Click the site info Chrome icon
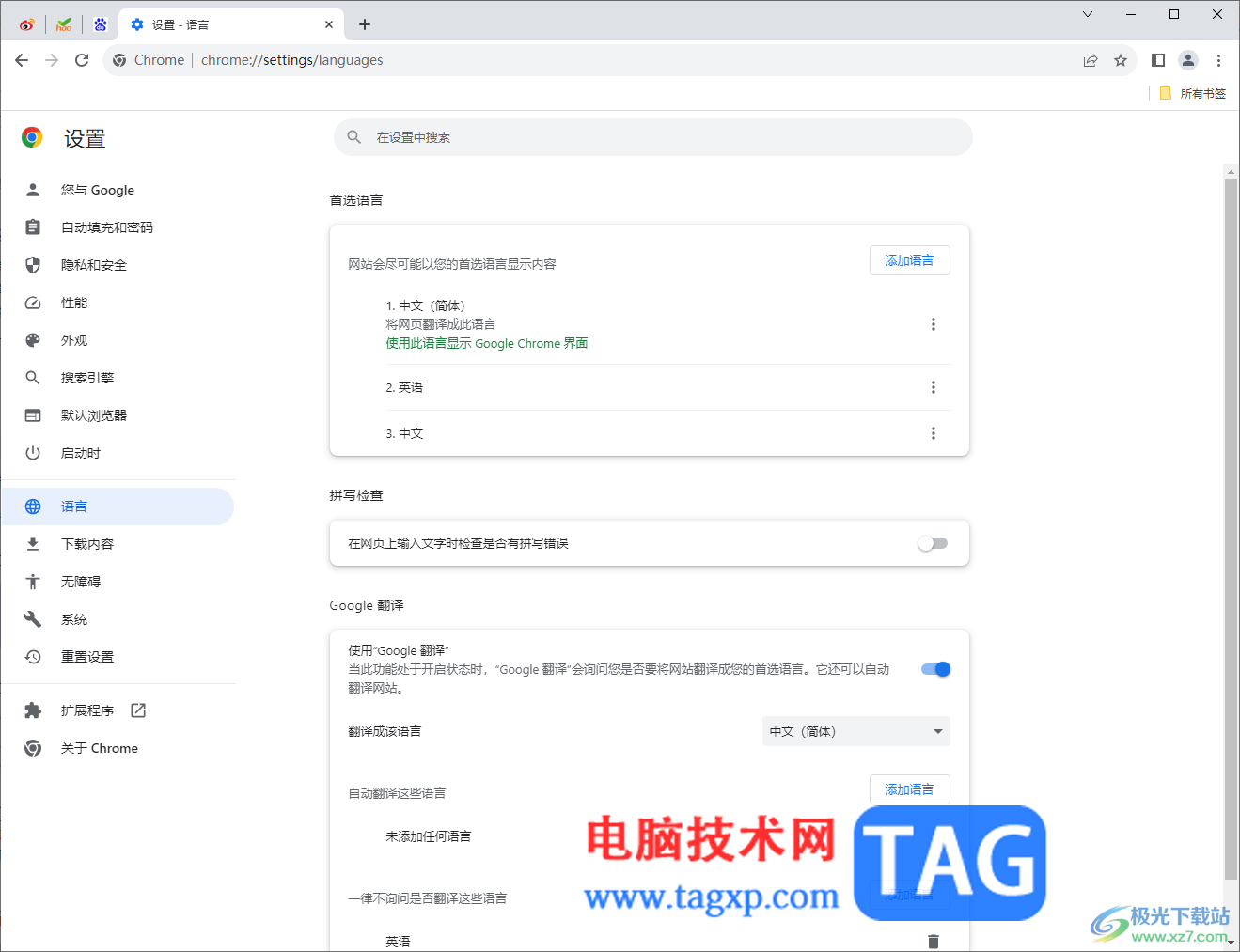The image size is (1240, 952). [x=119, y=60]
